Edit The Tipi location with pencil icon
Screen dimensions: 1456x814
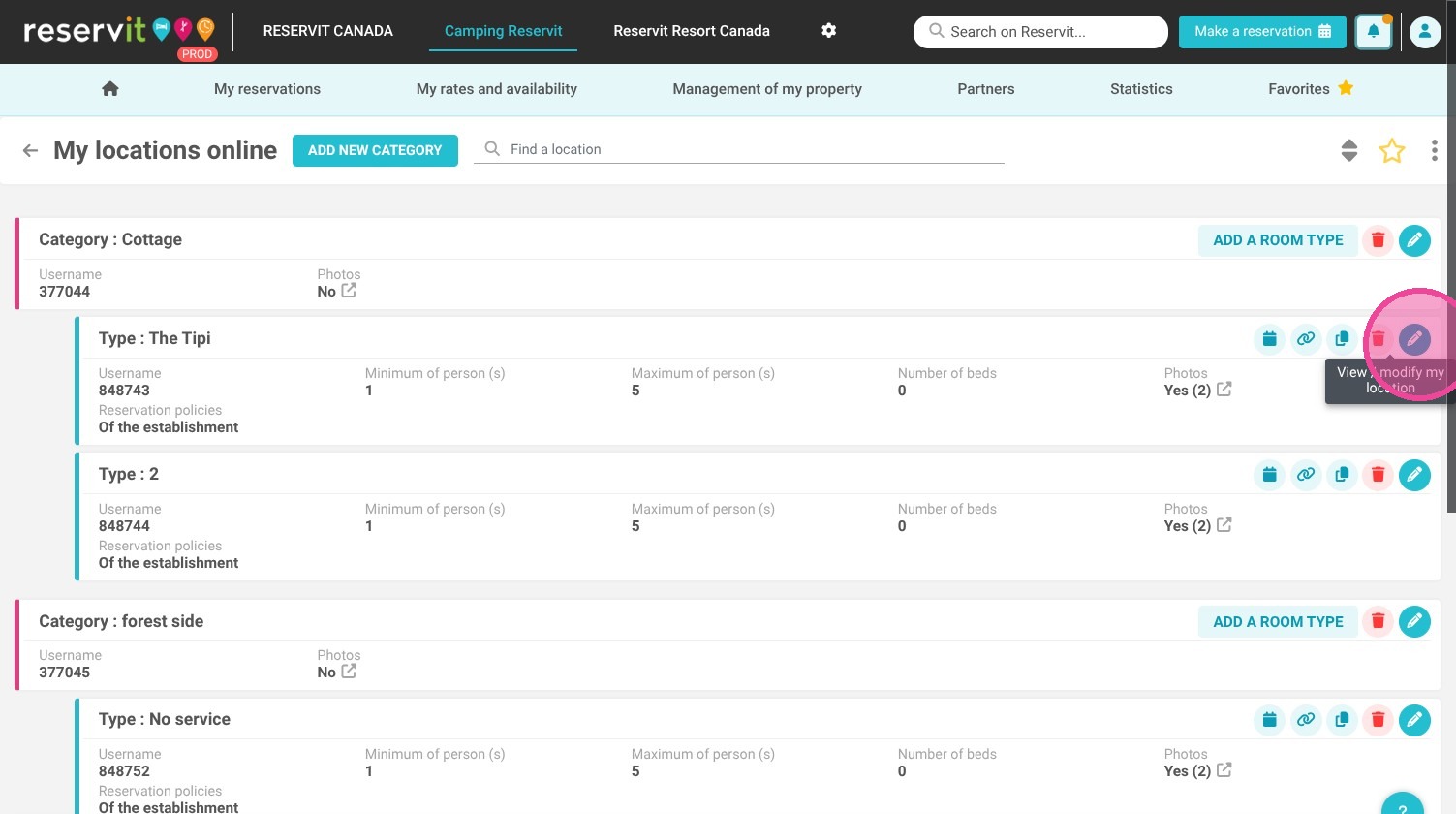point(1414,339)
